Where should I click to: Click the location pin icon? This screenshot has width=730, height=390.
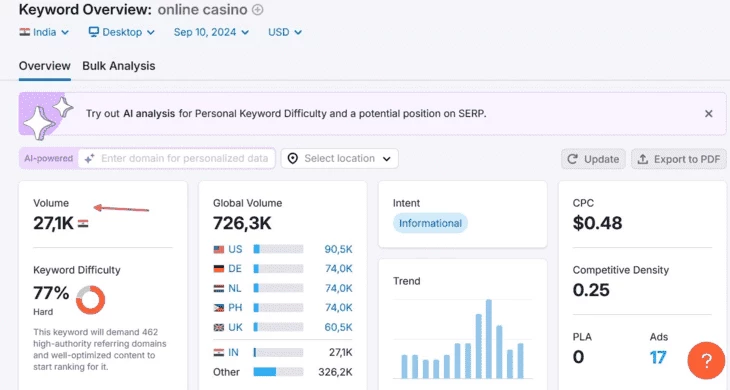point(292,159)
